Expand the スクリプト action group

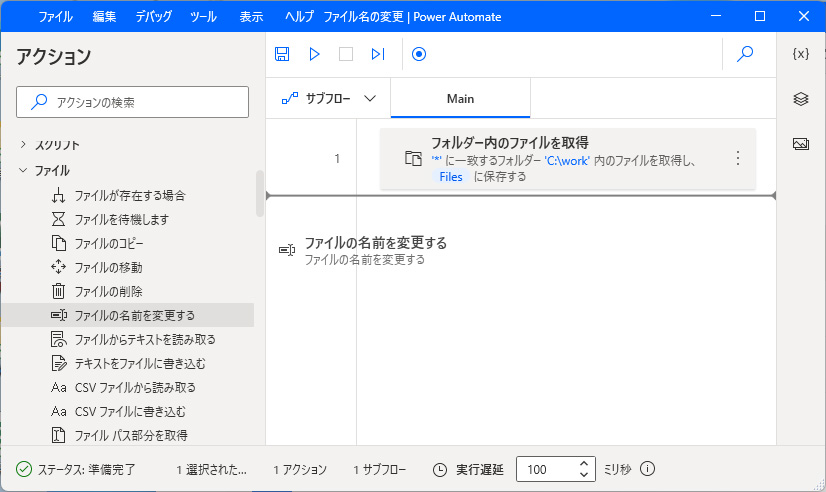click(23, 144)
